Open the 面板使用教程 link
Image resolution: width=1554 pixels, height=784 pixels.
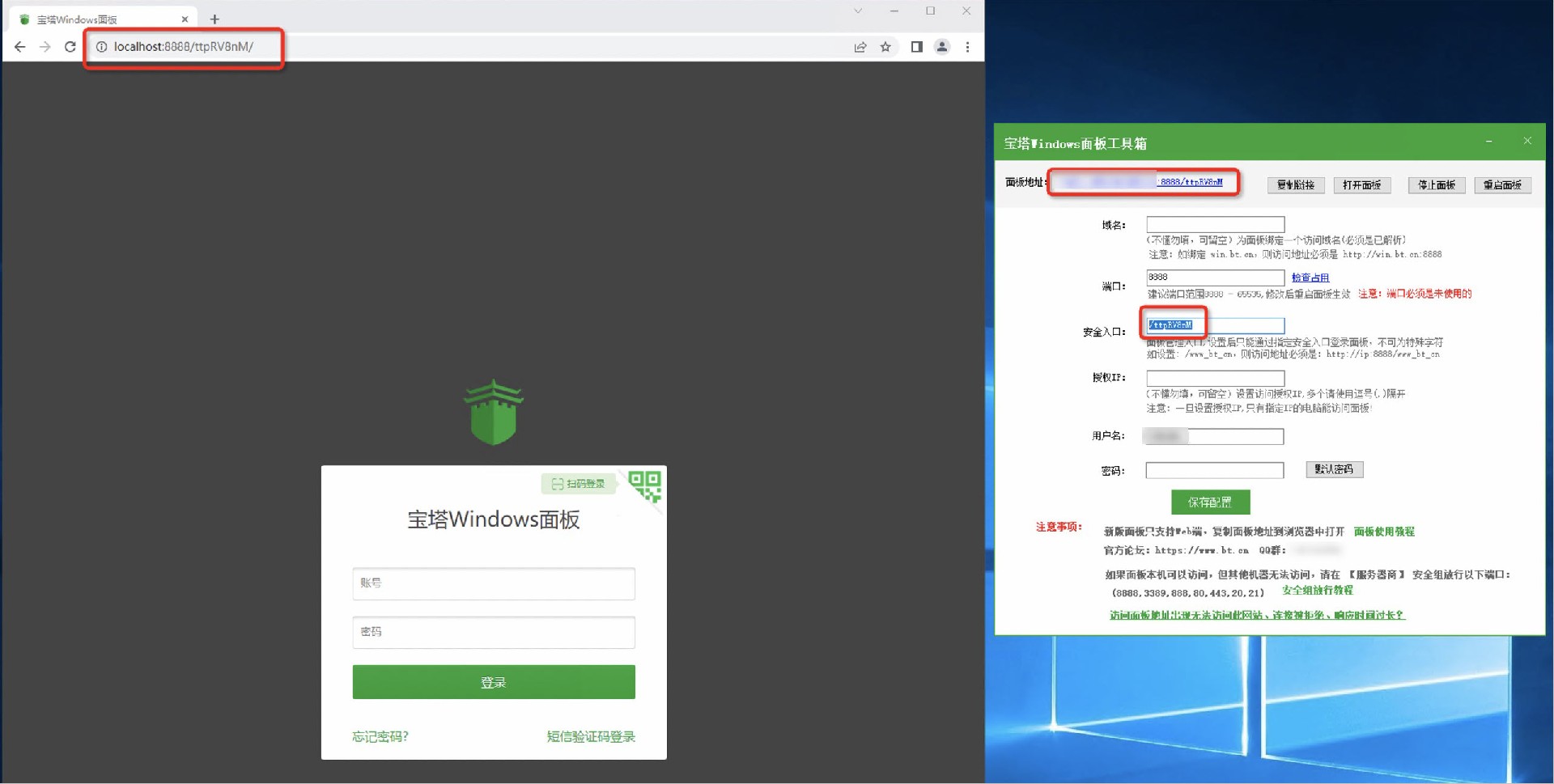click(x=1384, y=532)
